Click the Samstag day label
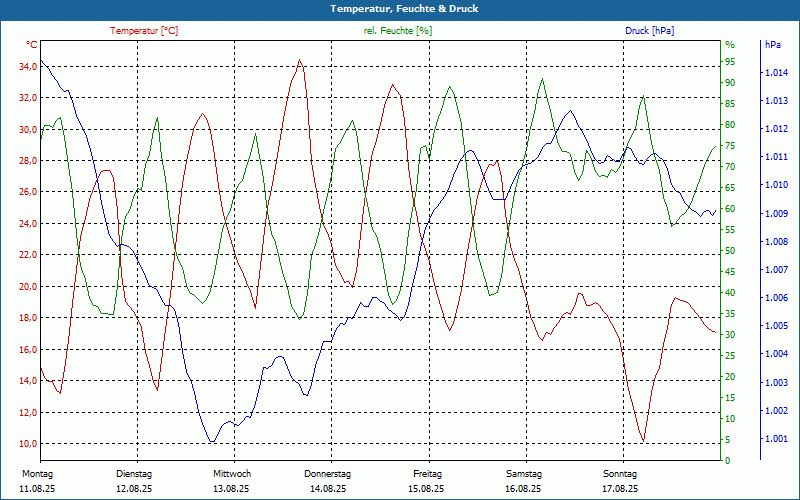This screenshot has height=500, width=800. click(x=523, y=474)
